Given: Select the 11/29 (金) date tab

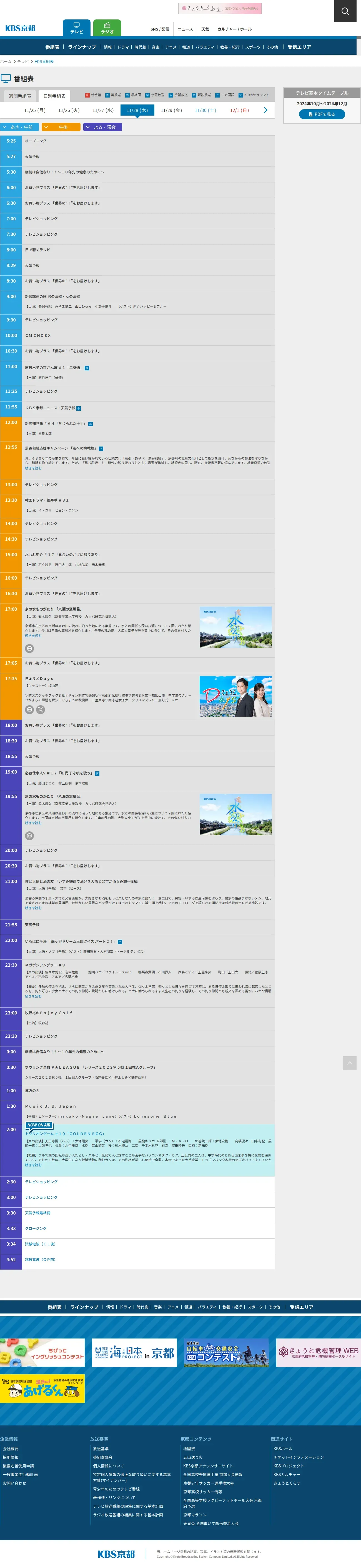Looking at the screenshot, I should coord(171,110).
